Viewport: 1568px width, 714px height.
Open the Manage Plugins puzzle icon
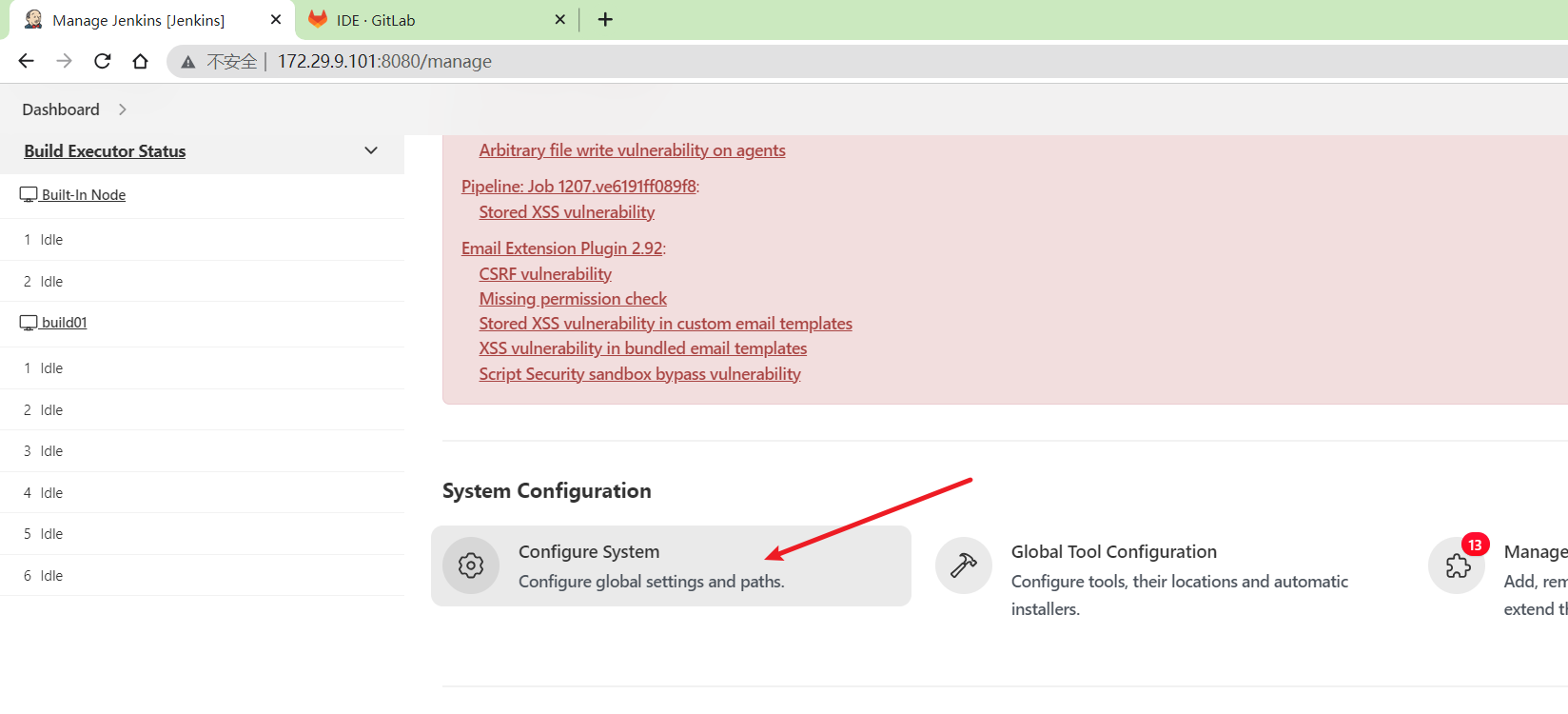tap(1457, 565)
